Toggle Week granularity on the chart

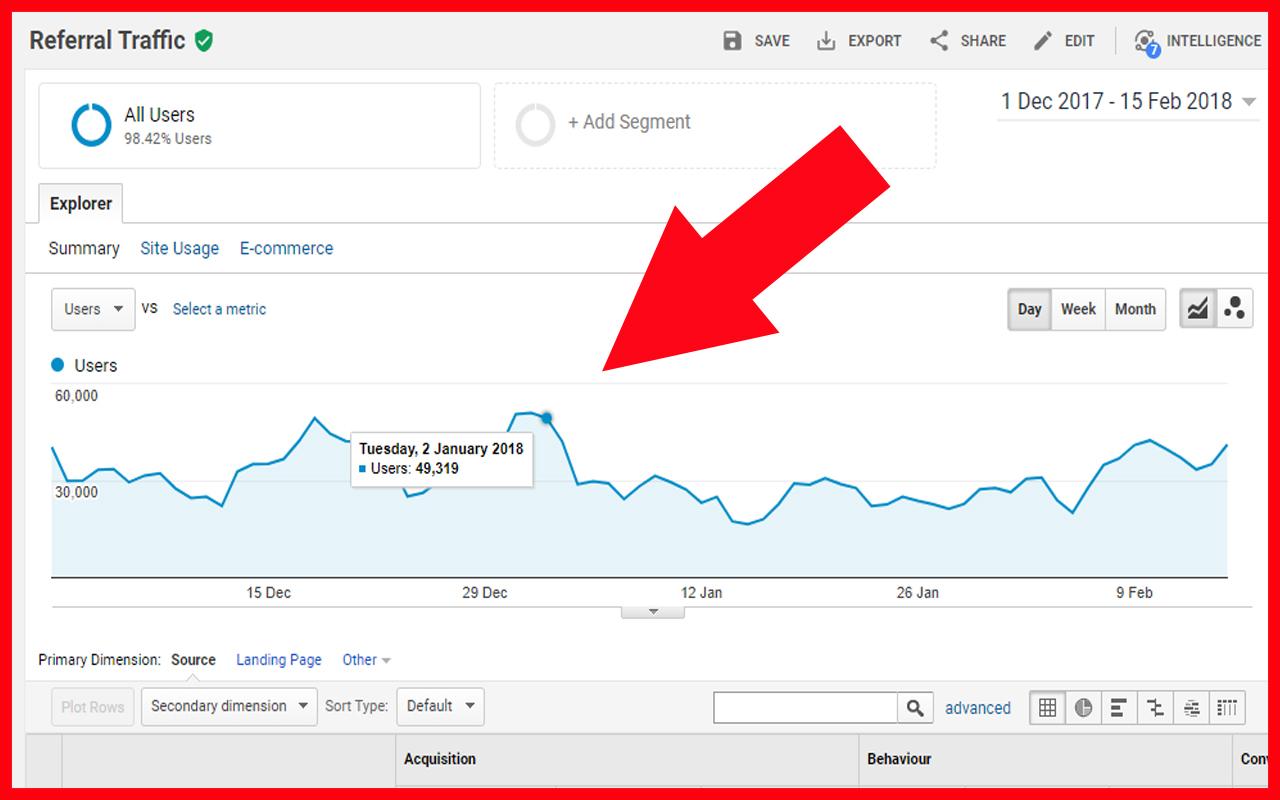1078,309
